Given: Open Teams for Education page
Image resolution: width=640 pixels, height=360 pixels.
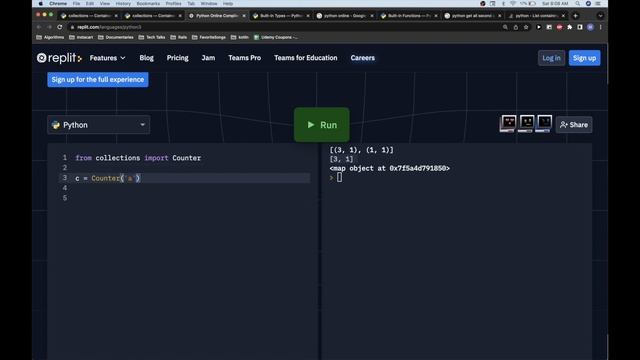Looking at the screenshot, I should (x=306, y=58).
